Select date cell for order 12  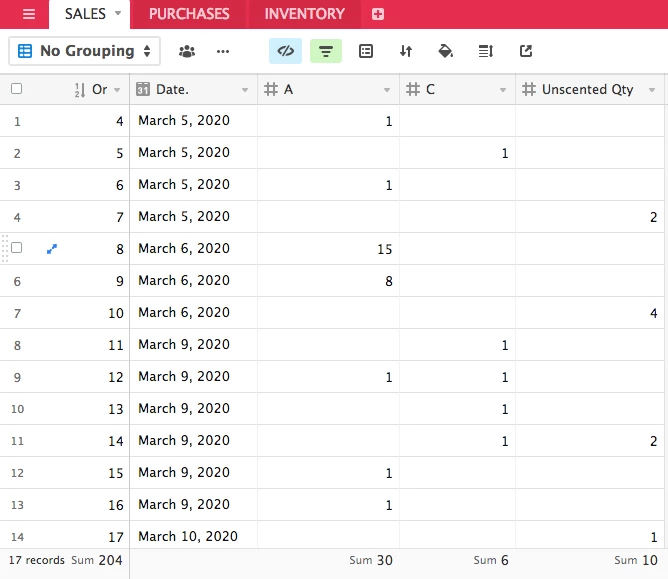[193, 377]
